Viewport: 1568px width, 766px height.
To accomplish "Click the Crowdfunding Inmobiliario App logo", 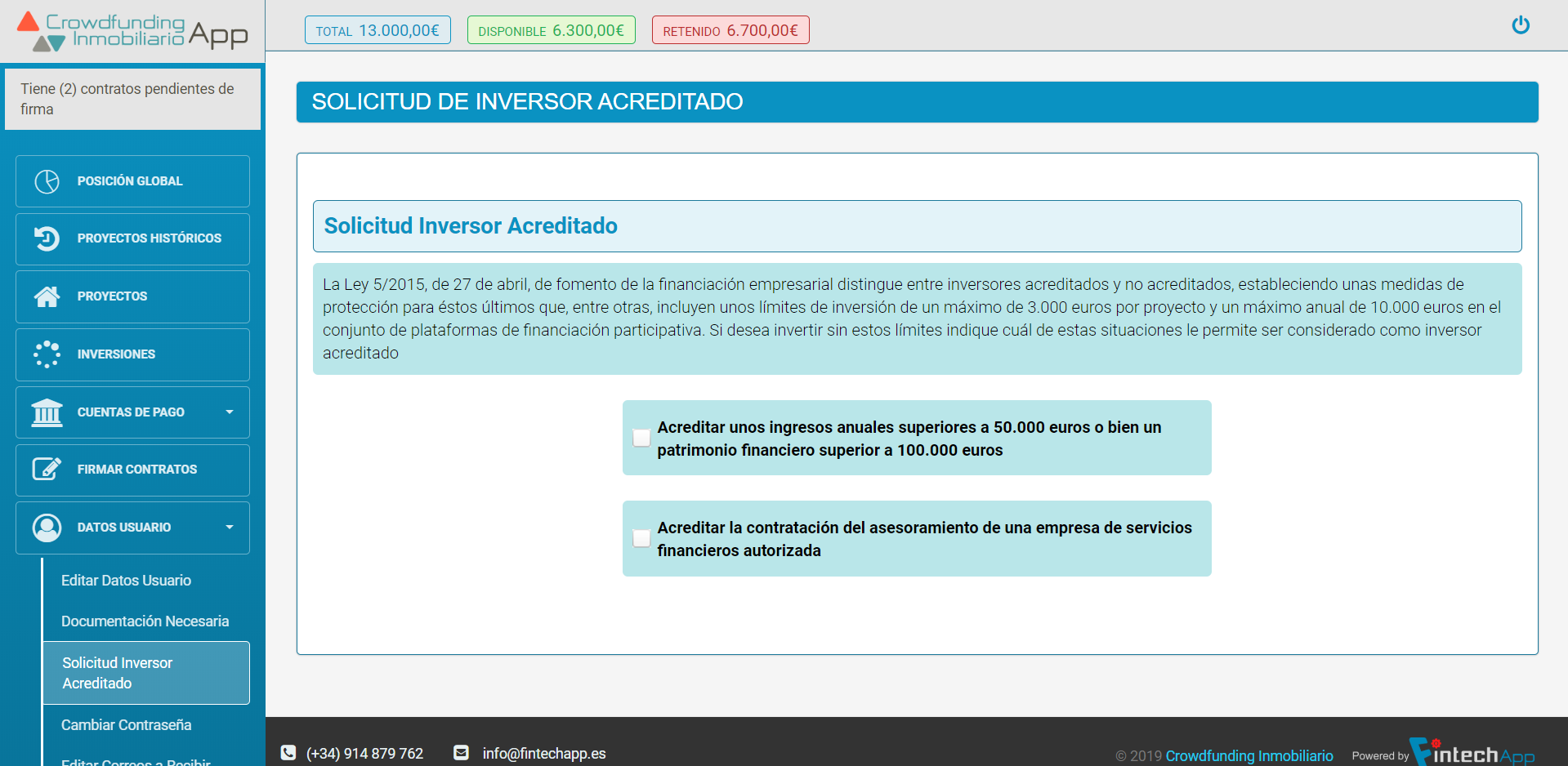I will point(132,31).
